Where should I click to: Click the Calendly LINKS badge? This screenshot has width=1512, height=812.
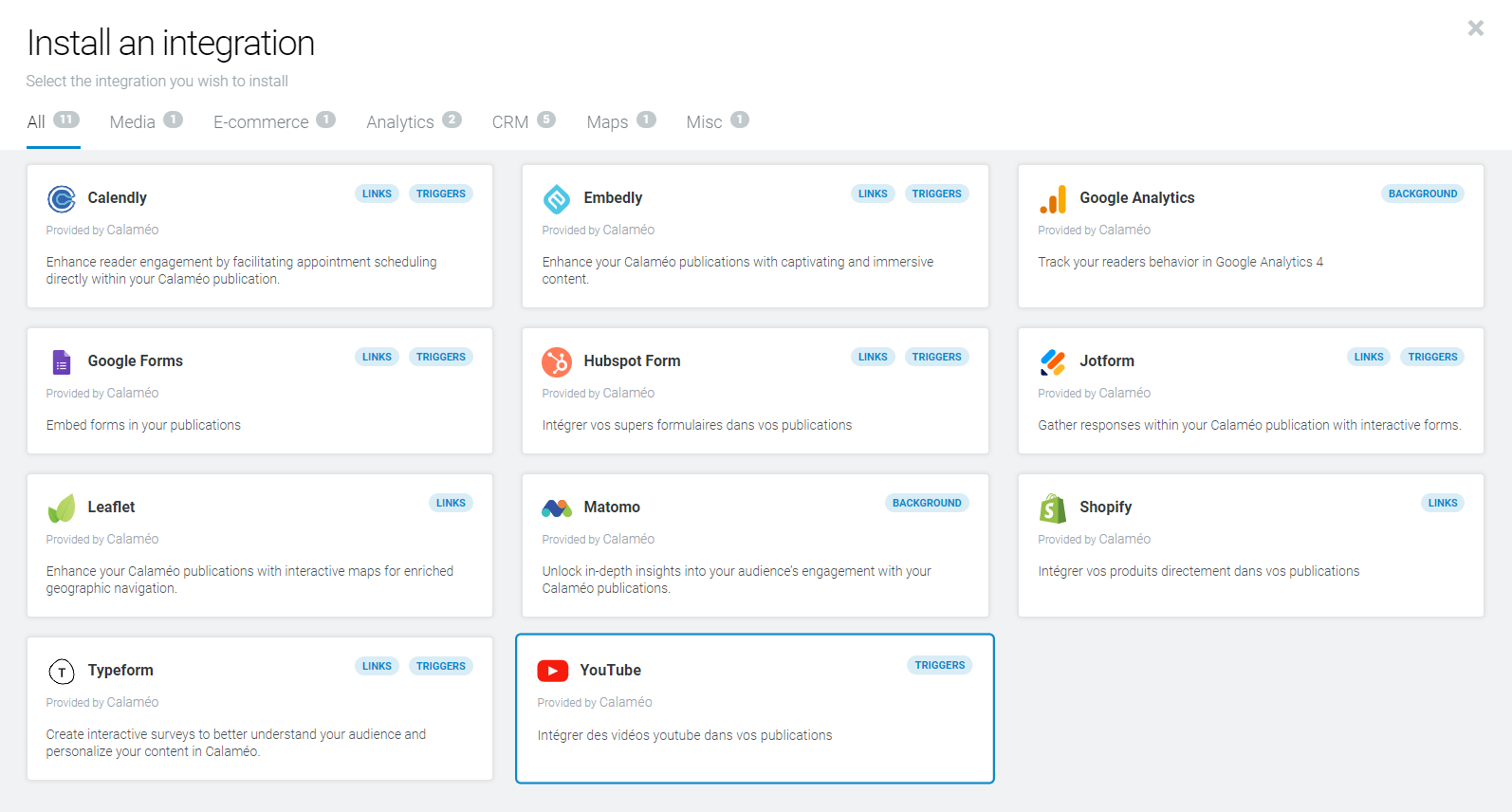(x=377, y=194)
